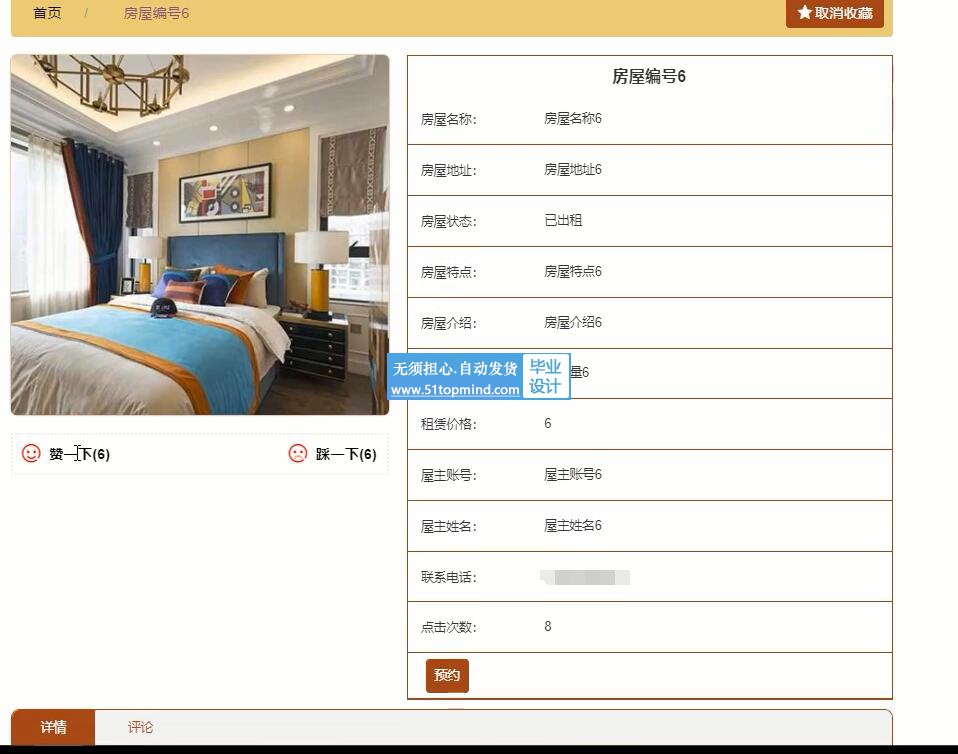
Task: Switch to the 详情 tab
Action: [53, 727]
